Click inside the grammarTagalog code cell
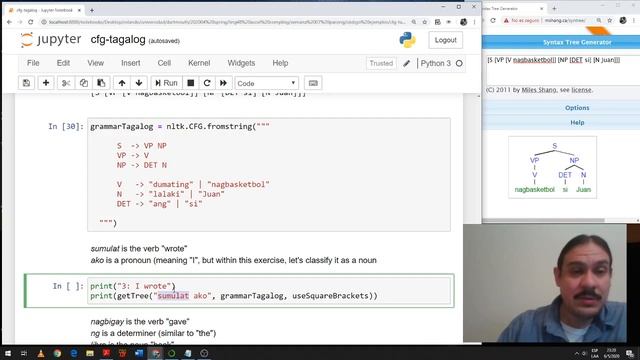The width and height of the screenshot is (640, 360). point(269,175)
